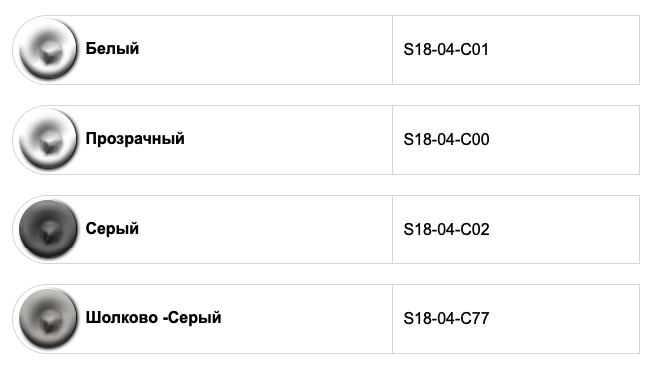Viewport: 654px width, 365px height.
Task: Select the code cell in the Белый row
Action: tap(516, 50)
